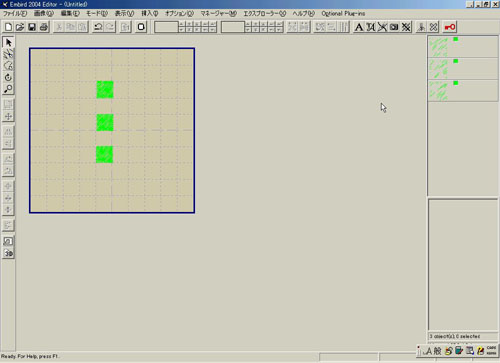Click the first numeric input field in toolbar

click(166, 27)
